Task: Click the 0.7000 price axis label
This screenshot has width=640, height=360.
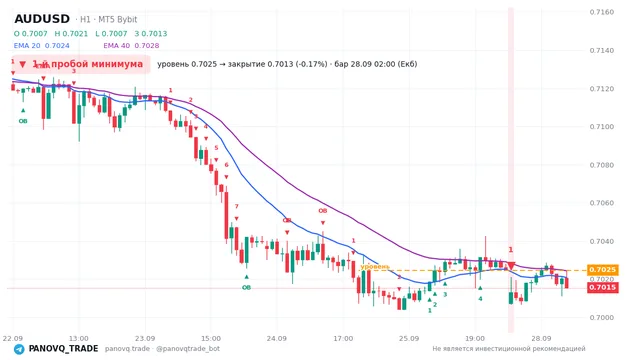Action: click(602, 318)
